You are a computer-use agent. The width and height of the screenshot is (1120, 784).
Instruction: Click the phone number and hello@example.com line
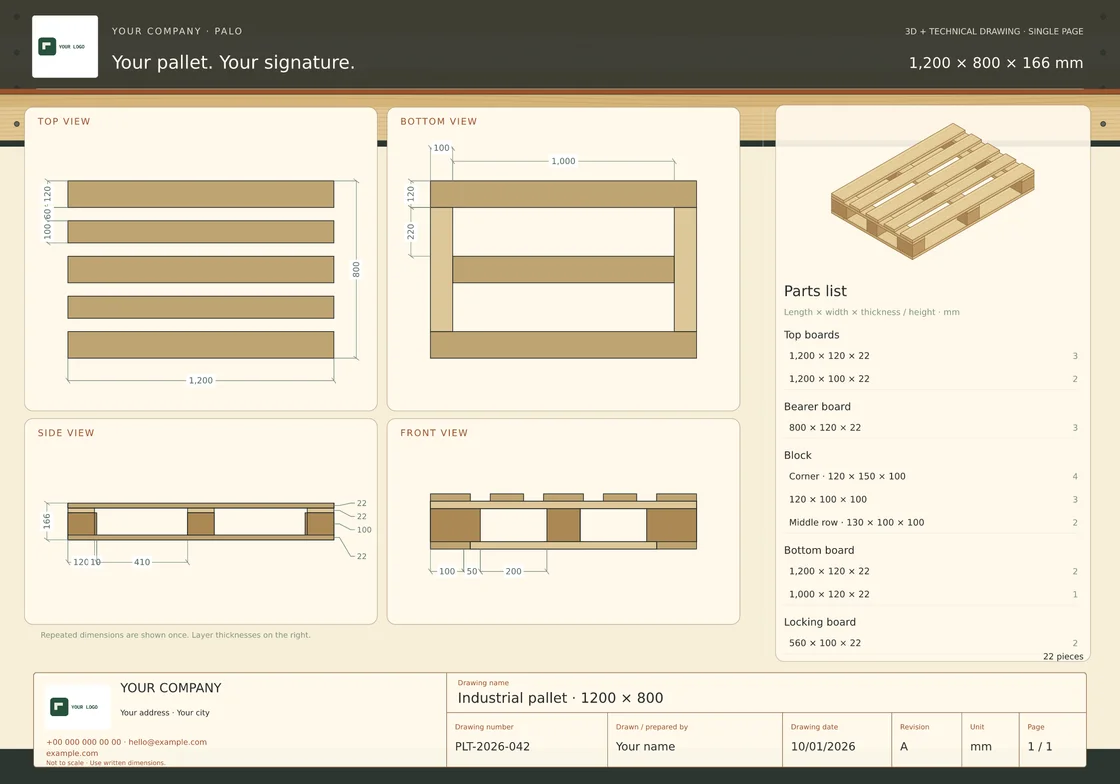[126, 742]
